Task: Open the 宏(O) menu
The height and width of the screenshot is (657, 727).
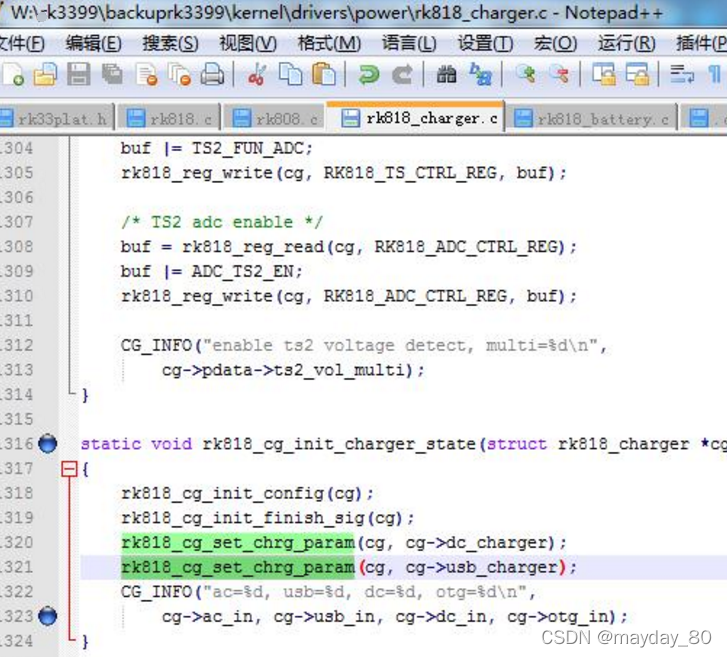Action: pyautogui.click(x=555, y=44)
